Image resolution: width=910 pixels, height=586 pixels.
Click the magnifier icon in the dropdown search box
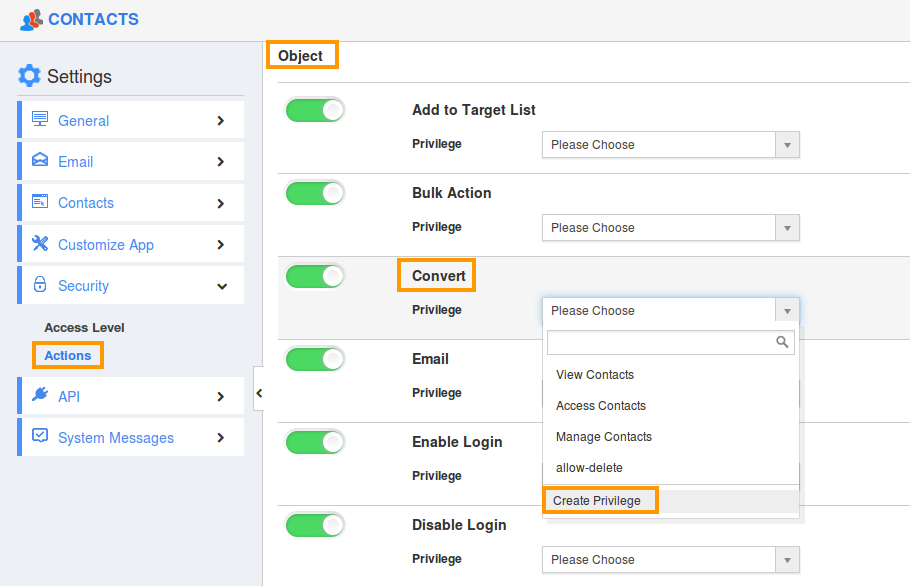pos(782,342)
